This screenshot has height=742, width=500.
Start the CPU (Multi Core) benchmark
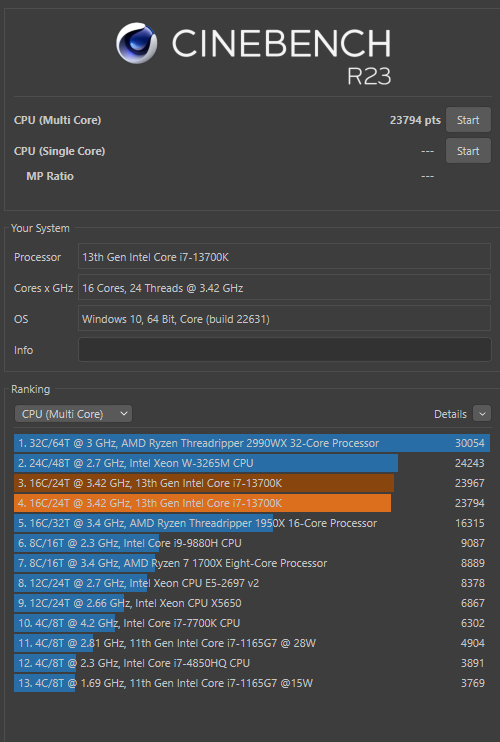468,120
